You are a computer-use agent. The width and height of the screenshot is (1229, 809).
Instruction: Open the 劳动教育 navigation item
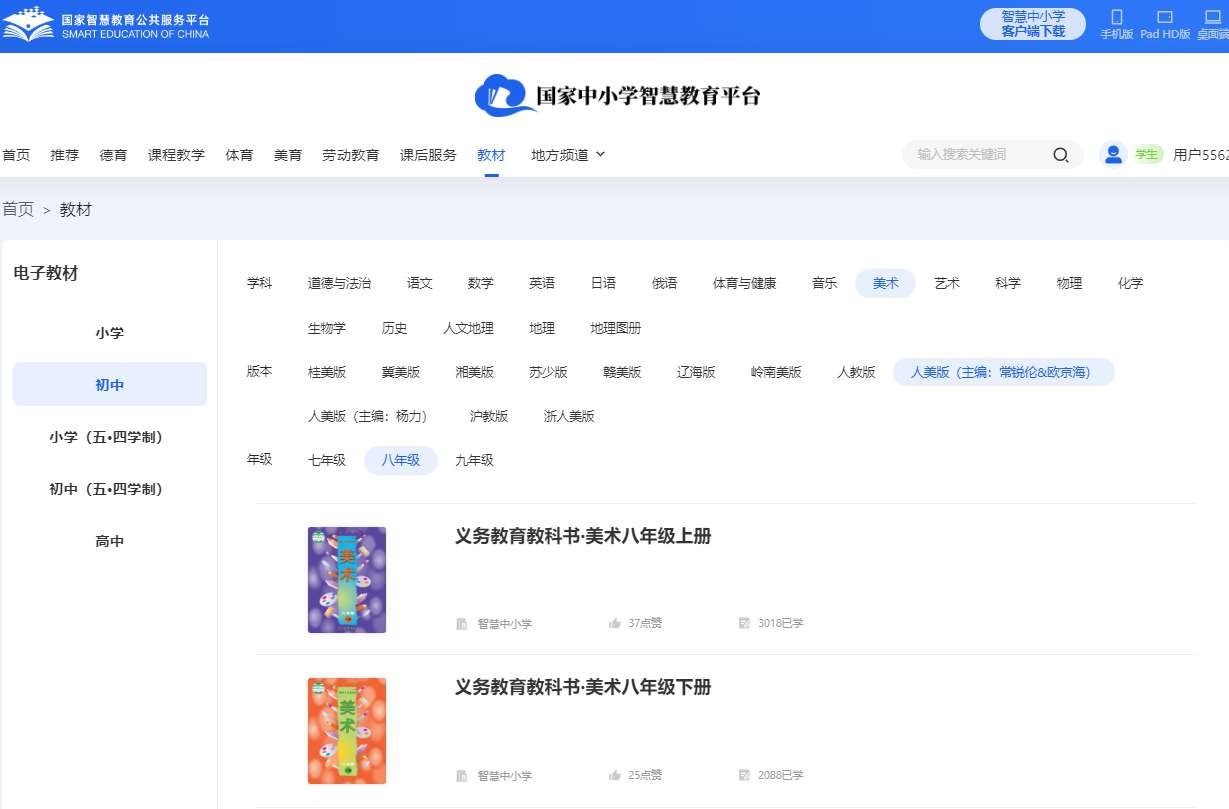(351, 155)
